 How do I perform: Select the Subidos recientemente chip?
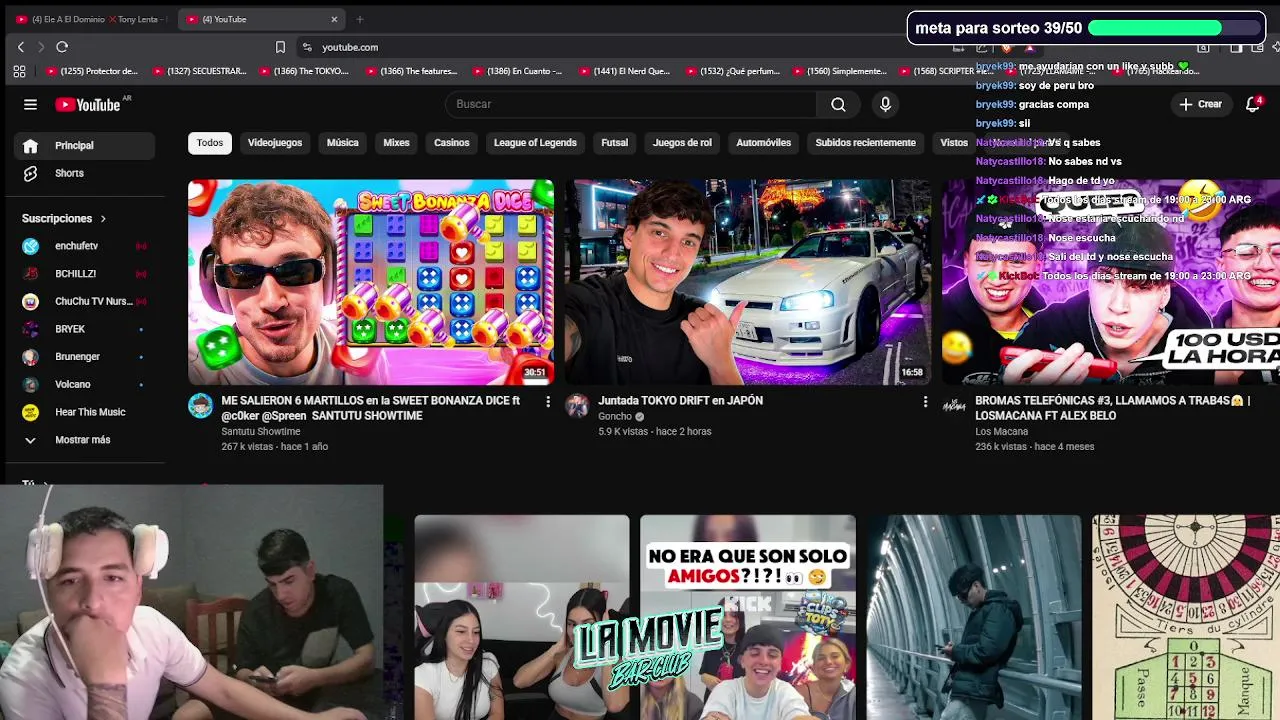pos(865,143)
